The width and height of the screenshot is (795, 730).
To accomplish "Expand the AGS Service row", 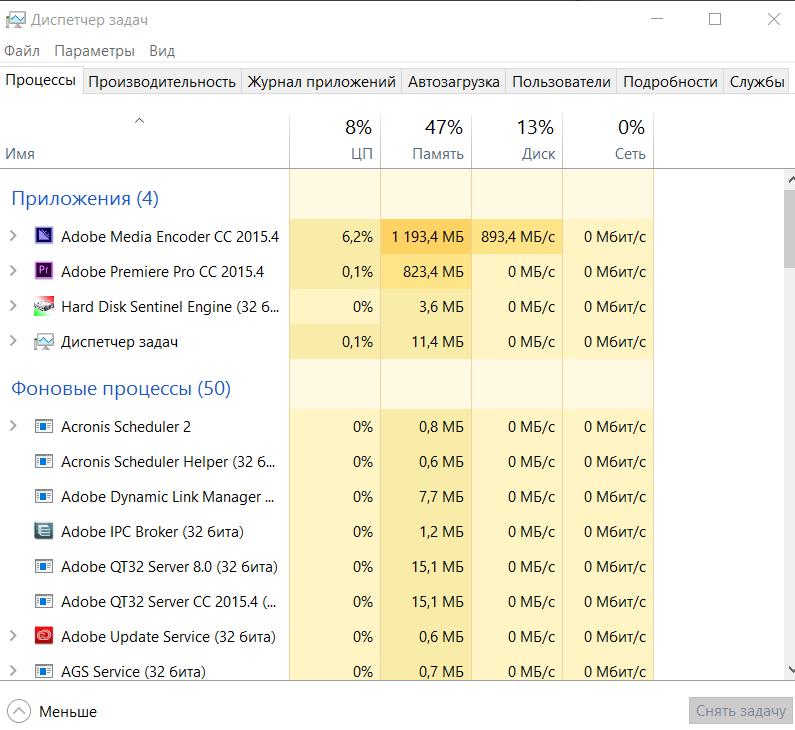I will pyautogui.click(x=14, y=671).
